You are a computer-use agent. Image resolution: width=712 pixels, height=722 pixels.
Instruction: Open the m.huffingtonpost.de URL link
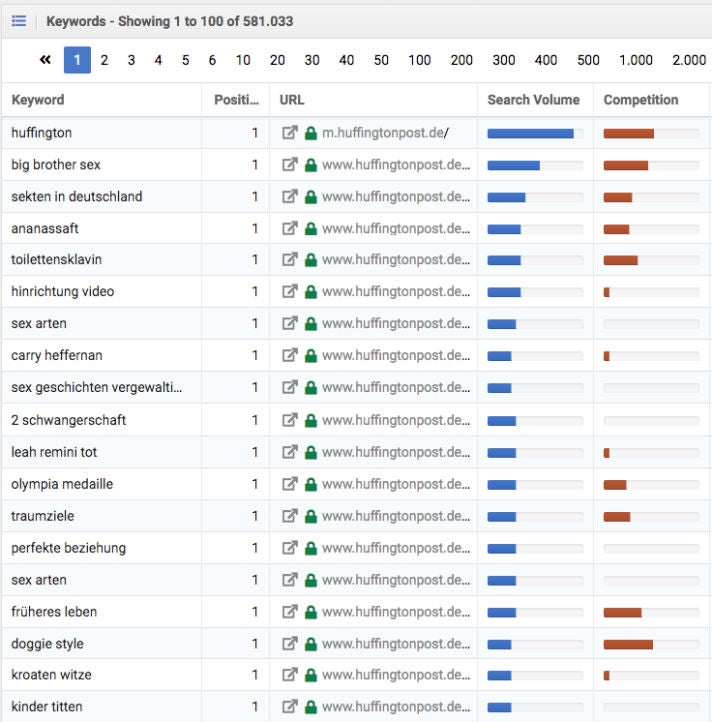coord(385,133)
